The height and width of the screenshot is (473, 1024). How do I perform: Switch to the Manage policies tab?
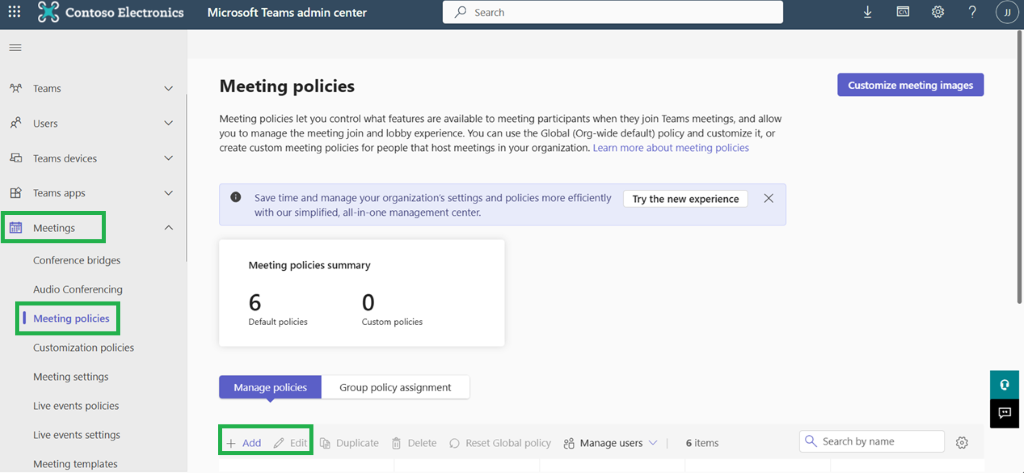click(x=270, y=387)
